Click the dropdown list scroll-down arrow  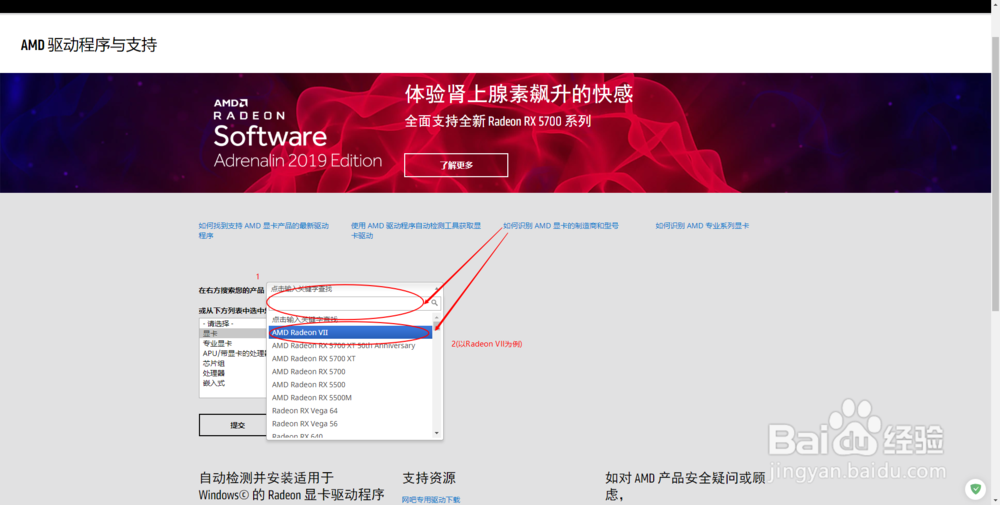coord(437,434)
